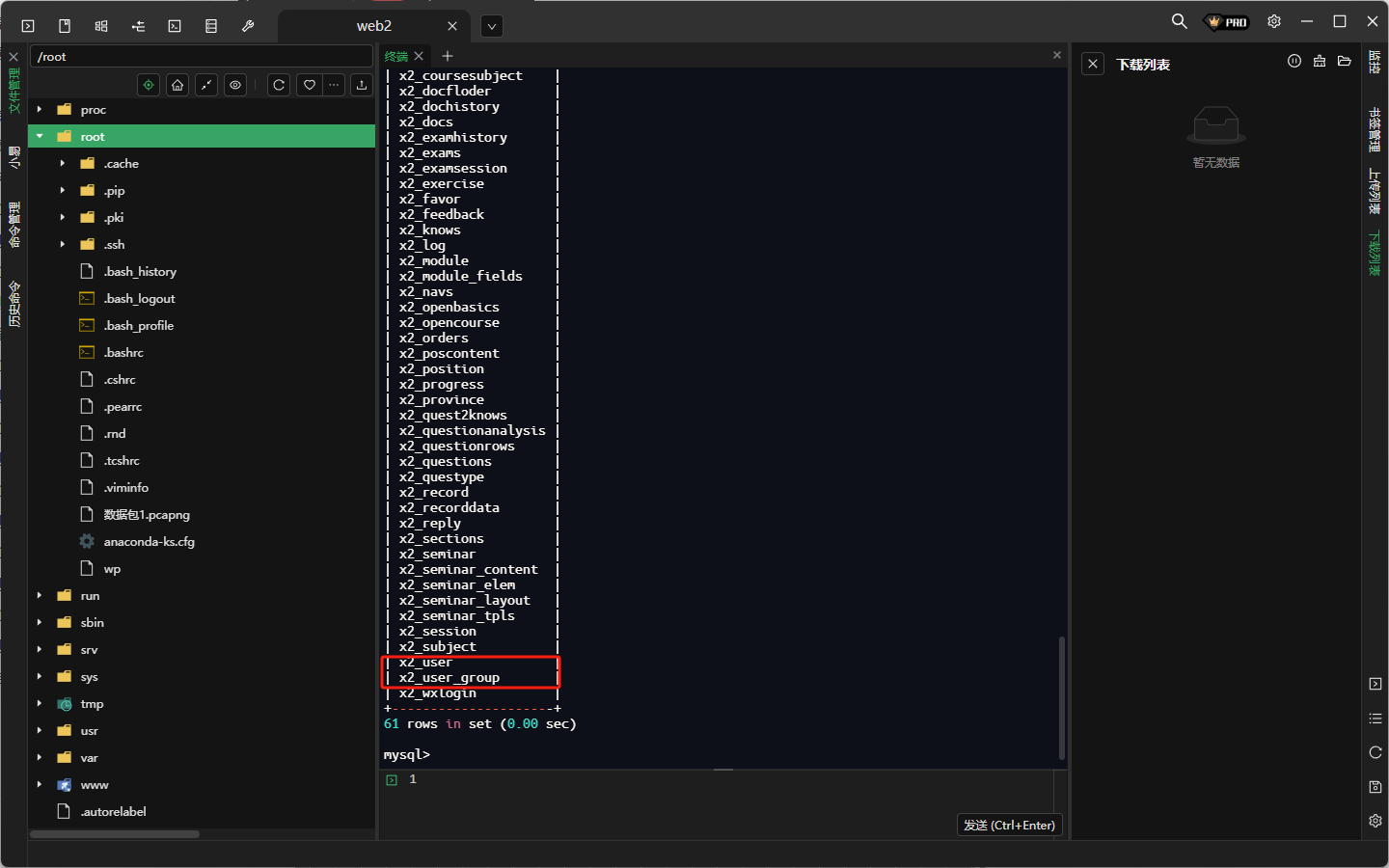Clear download list with broom icon
The width and height of the screenshot is (1389, 868).
click(1320, 62)
